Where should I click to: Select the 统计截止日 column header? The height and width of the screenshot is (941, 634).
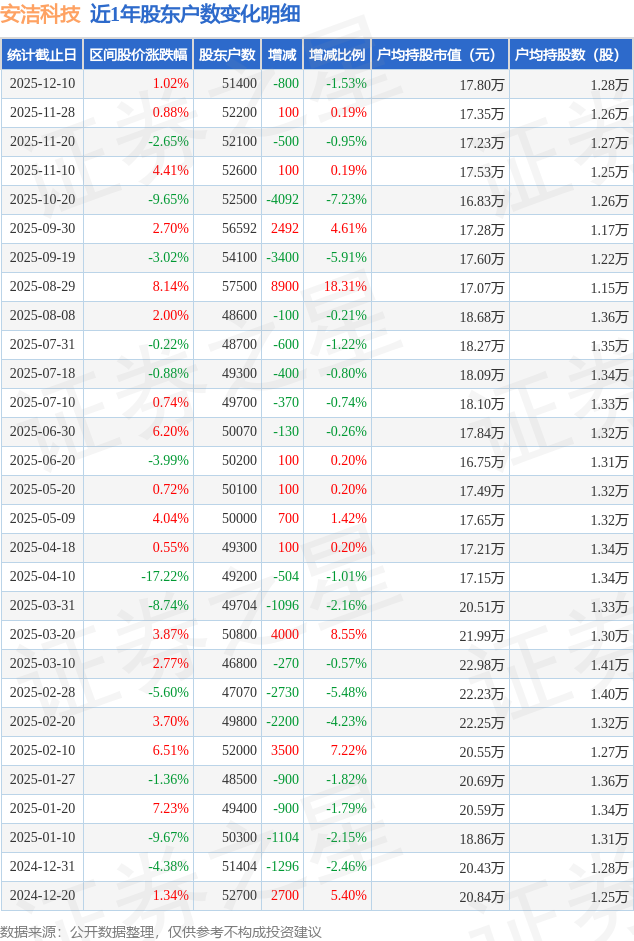point(42,55)
